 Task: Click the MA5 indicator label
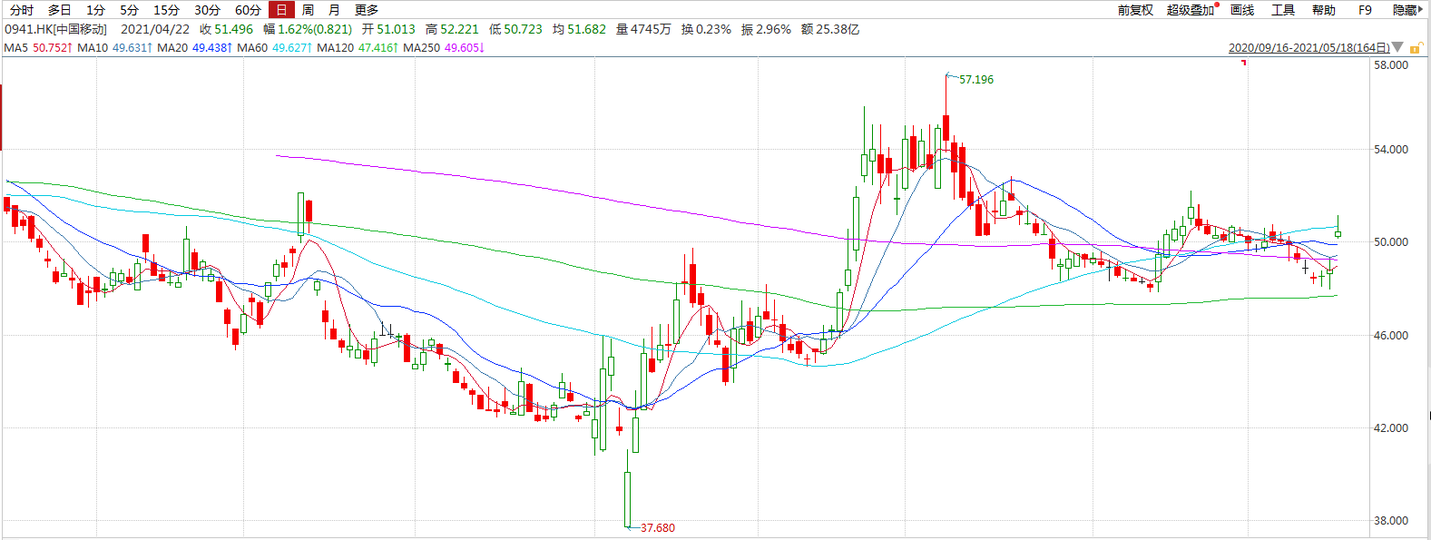point(16,47)
